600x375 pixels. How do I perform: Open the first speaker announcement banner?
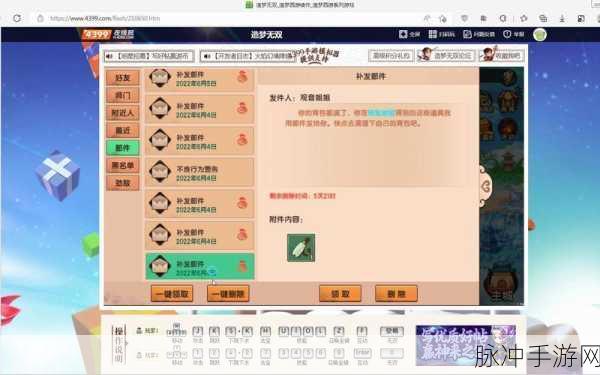pos(149,56)
